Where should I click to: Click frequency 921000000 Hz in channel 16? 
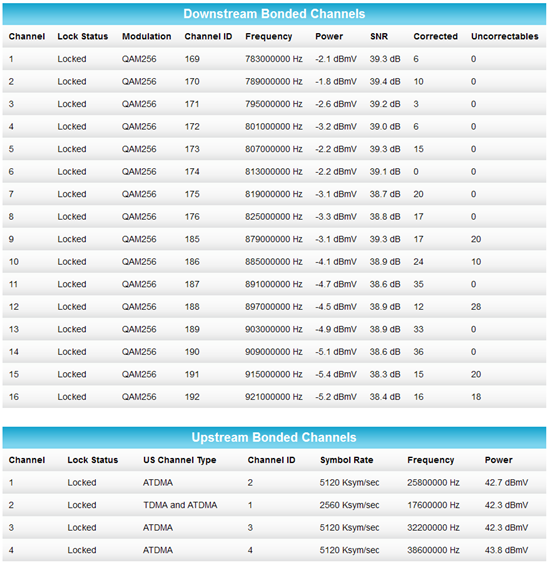[x=274, y=397]
